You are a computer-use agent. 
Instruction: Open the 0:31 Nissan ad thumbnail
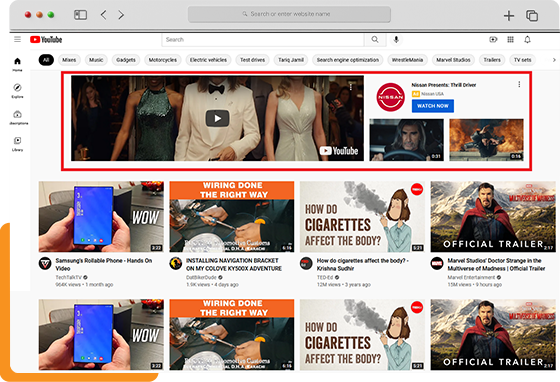[x=406, y=140]
